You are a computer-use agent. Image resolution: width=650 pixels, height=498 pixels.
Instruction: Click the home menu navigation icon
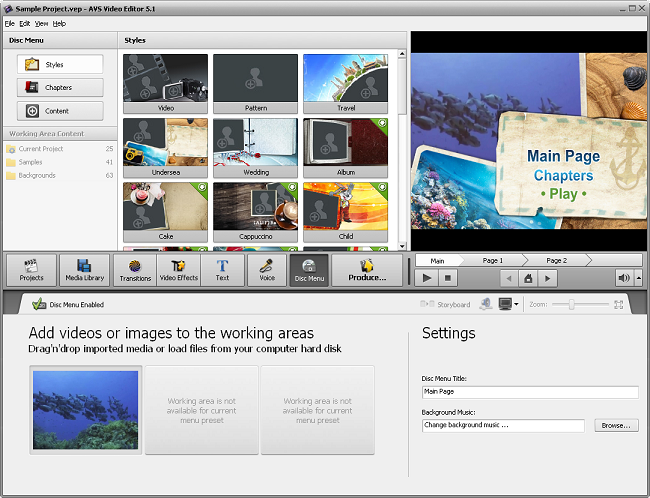528,278
